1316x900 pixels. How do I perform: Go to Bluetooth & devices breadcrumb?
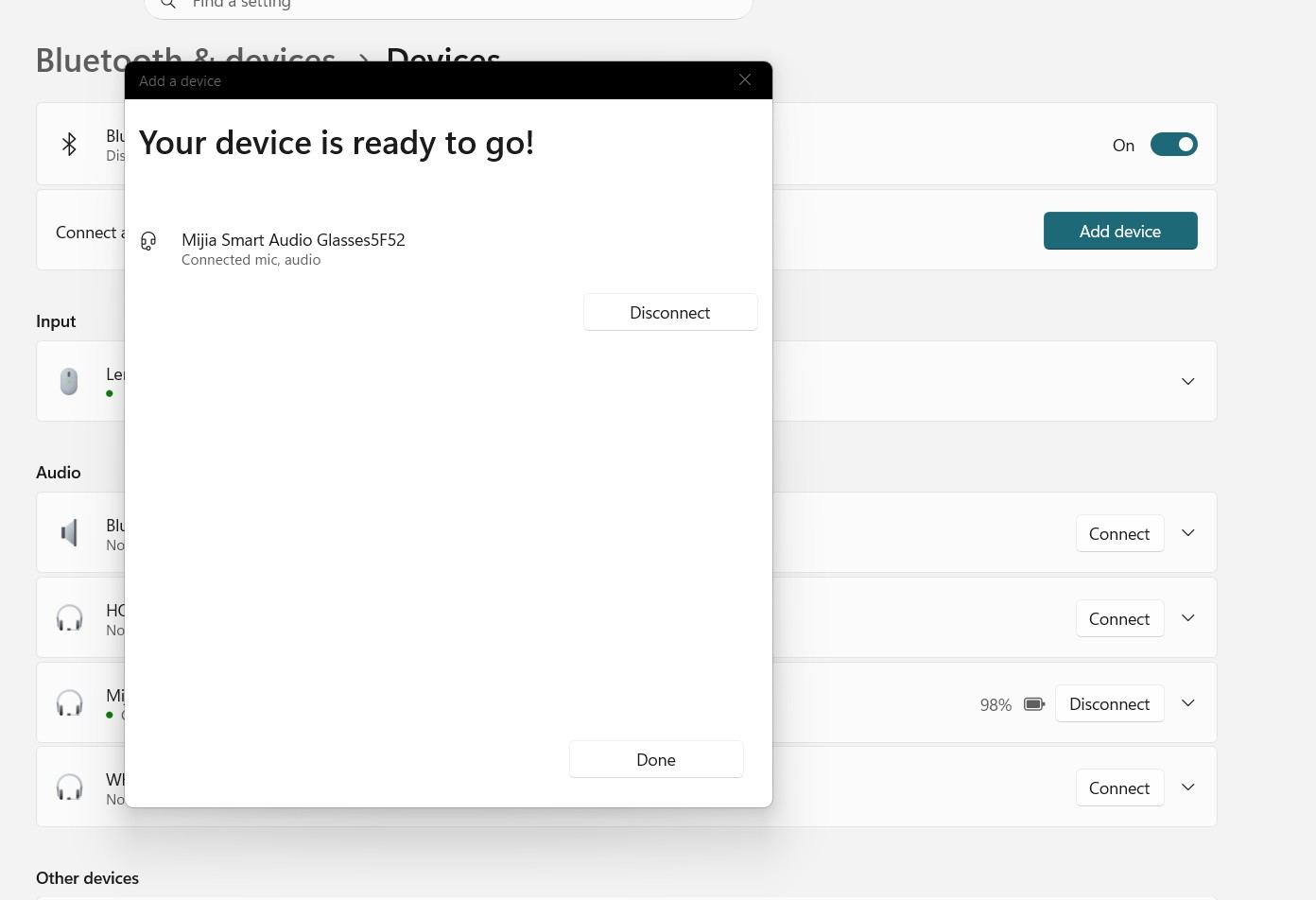185,60
